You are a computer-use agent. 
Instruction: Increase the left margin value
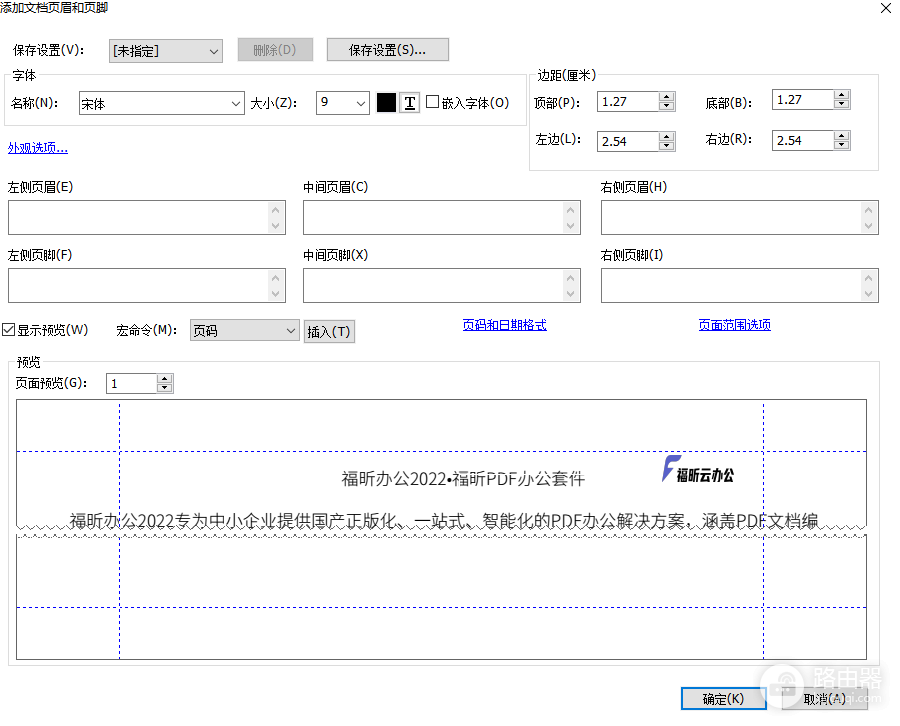[x=666, y=137]
